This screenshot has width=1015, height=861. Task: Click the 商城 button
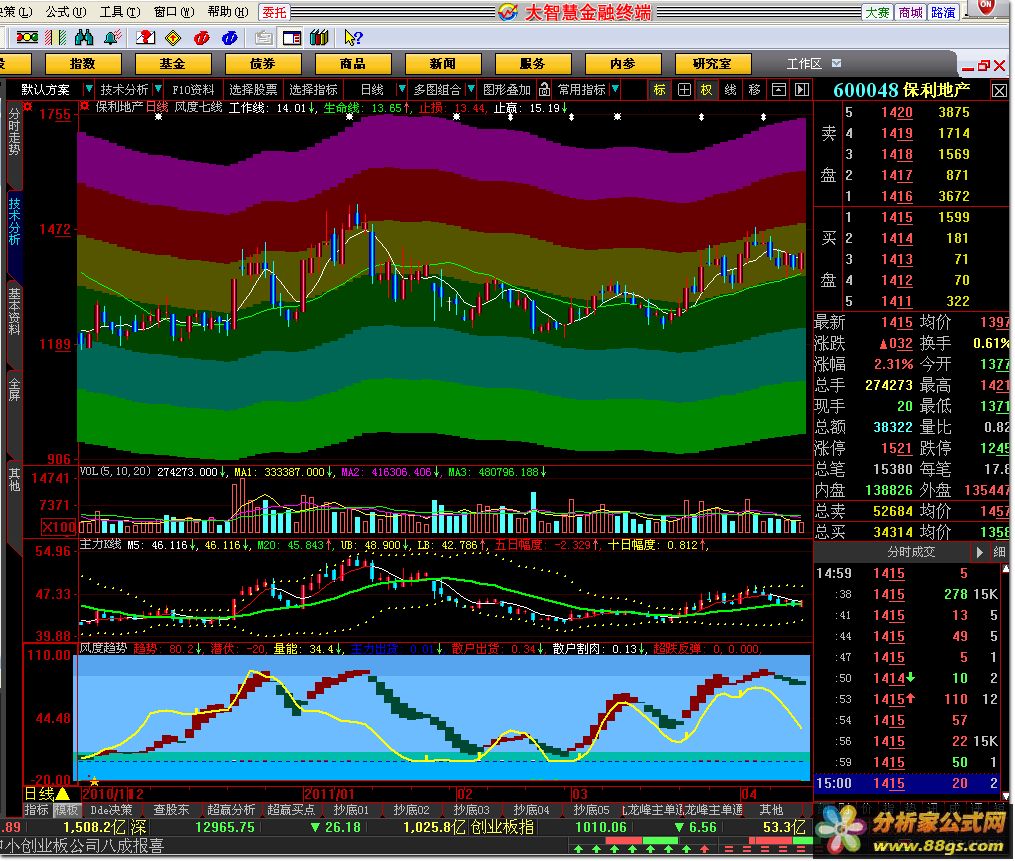(x=911, y=12)
